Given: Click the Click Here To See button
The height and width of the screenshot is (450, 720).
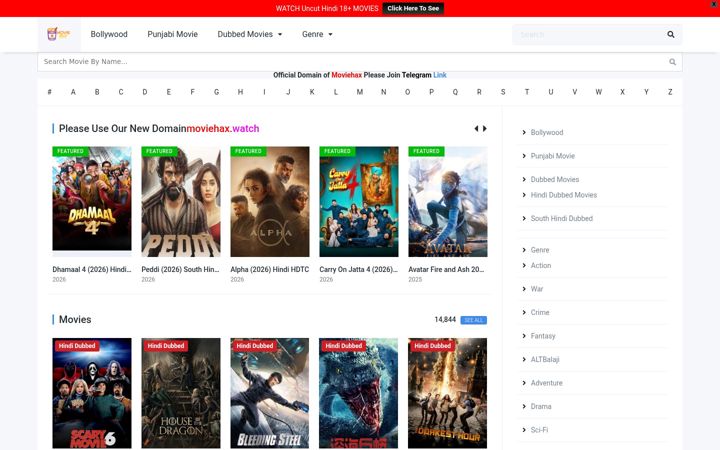Looking at the screenshot, I should [x=413, y=8].
